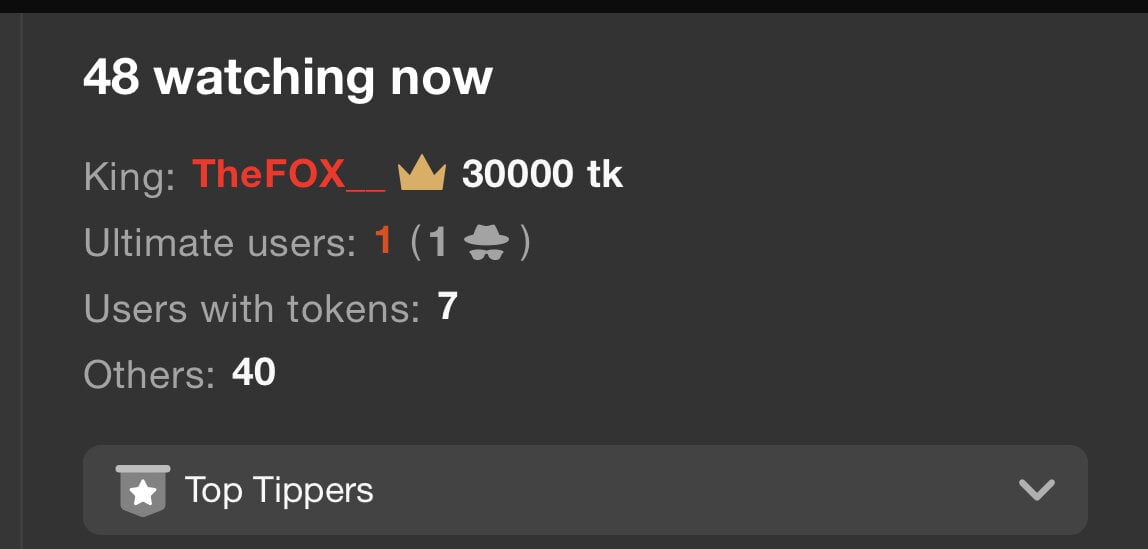This screenshot has height=549, width=1148.
Task: Click the hidden-user count in parentheses
Action: (438, 242)
